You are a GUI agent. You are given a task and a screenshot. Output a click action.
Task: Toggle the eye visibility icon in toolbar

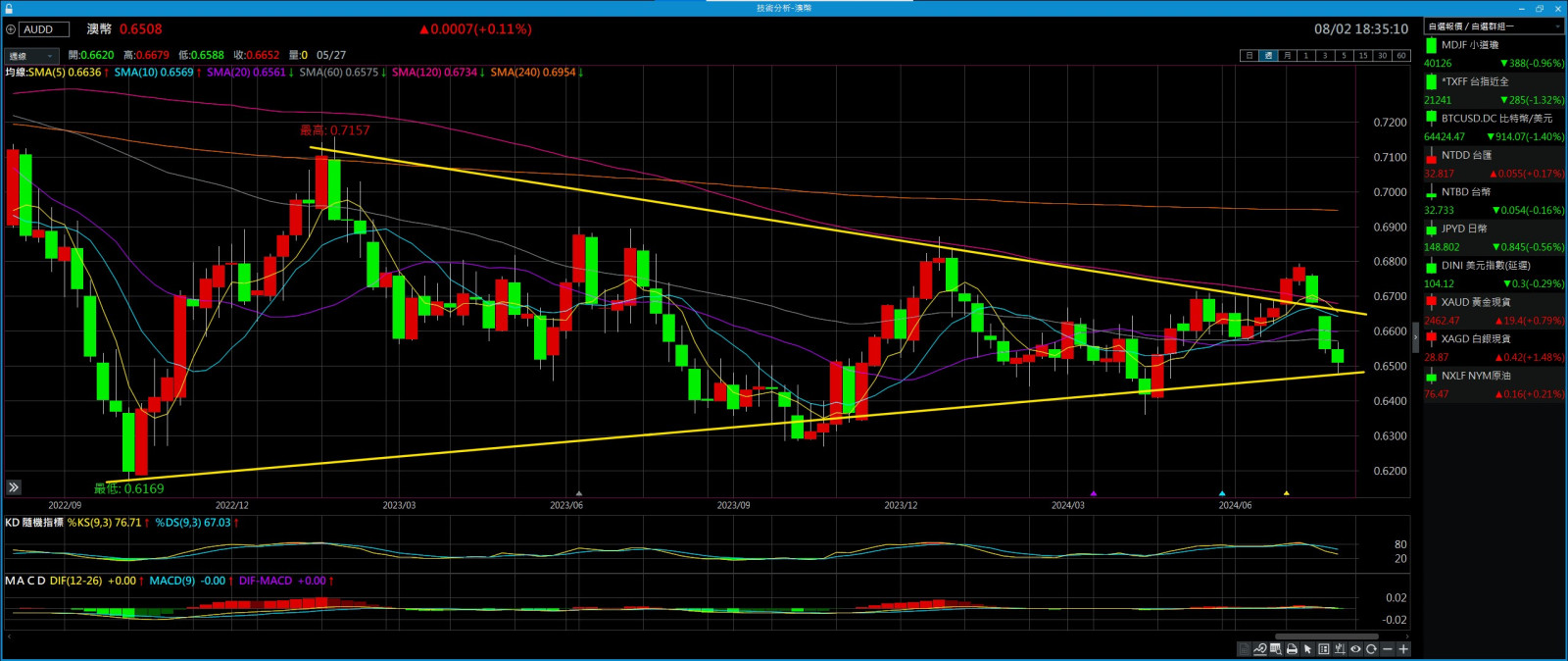[x=1356, y=649]
